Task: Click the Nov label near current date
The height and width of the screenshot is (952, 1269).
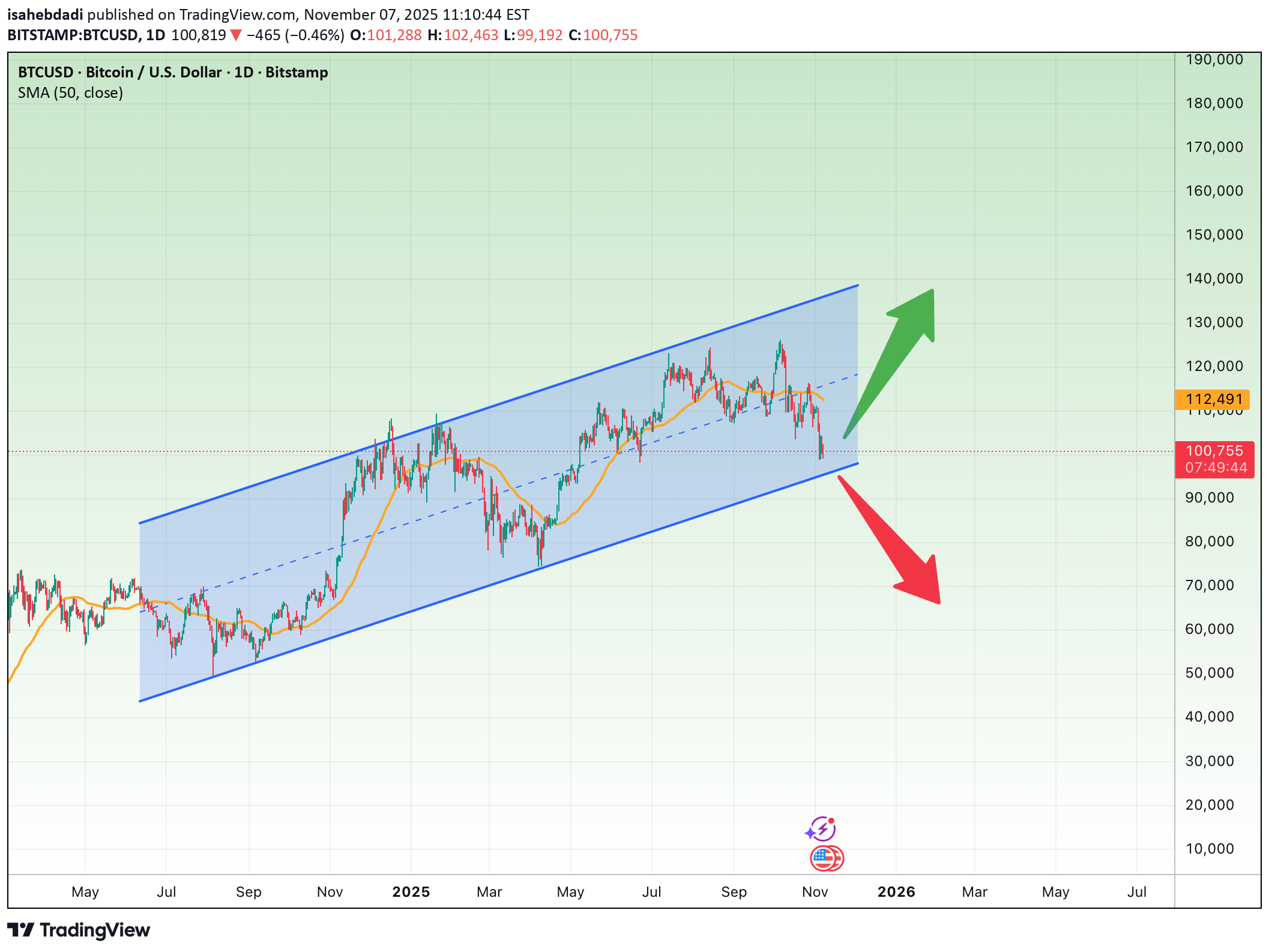Action: (815, 892)
